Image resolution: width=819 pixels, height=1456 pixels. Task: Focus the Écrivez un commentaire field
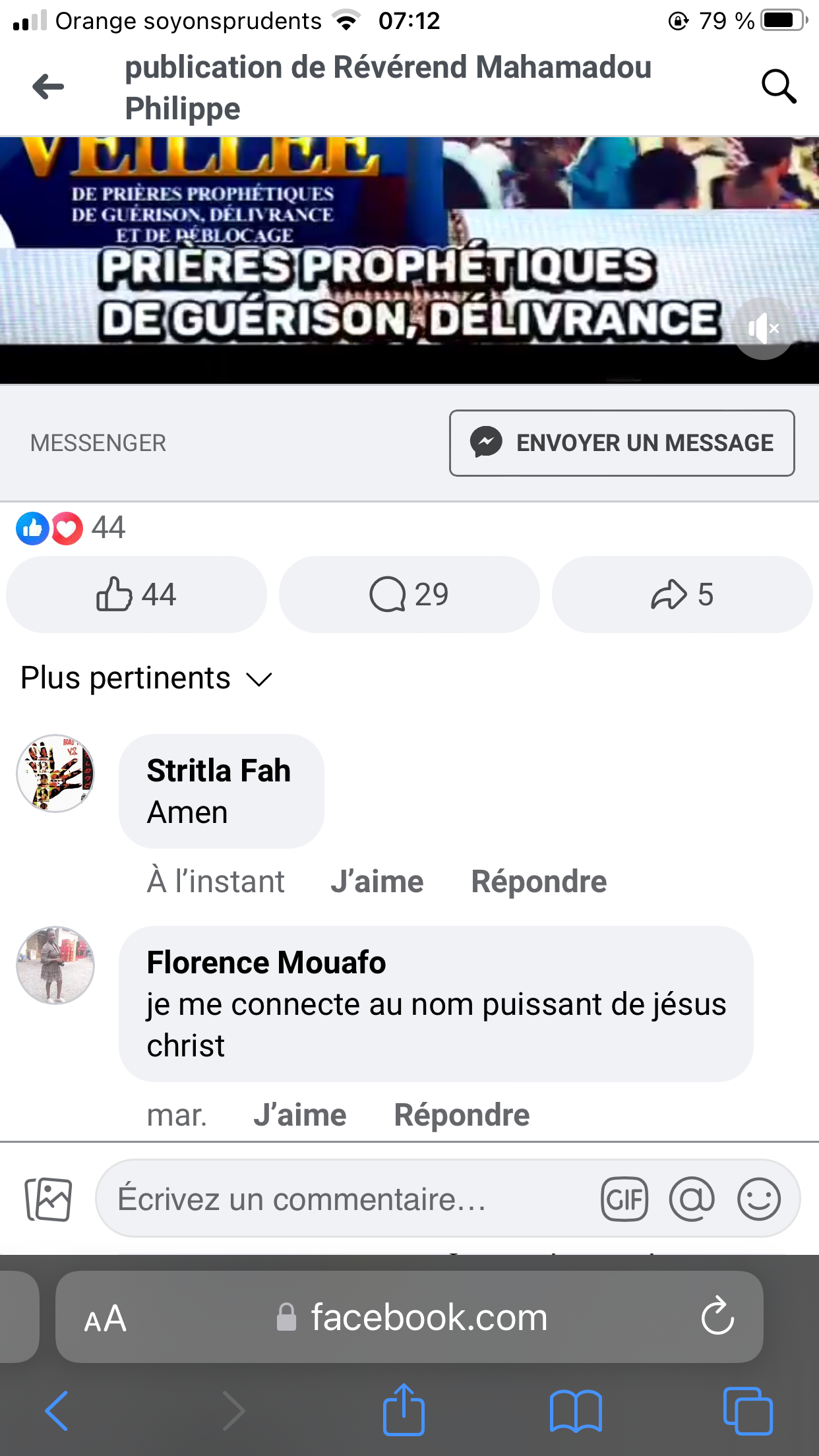click(343, 1199)
